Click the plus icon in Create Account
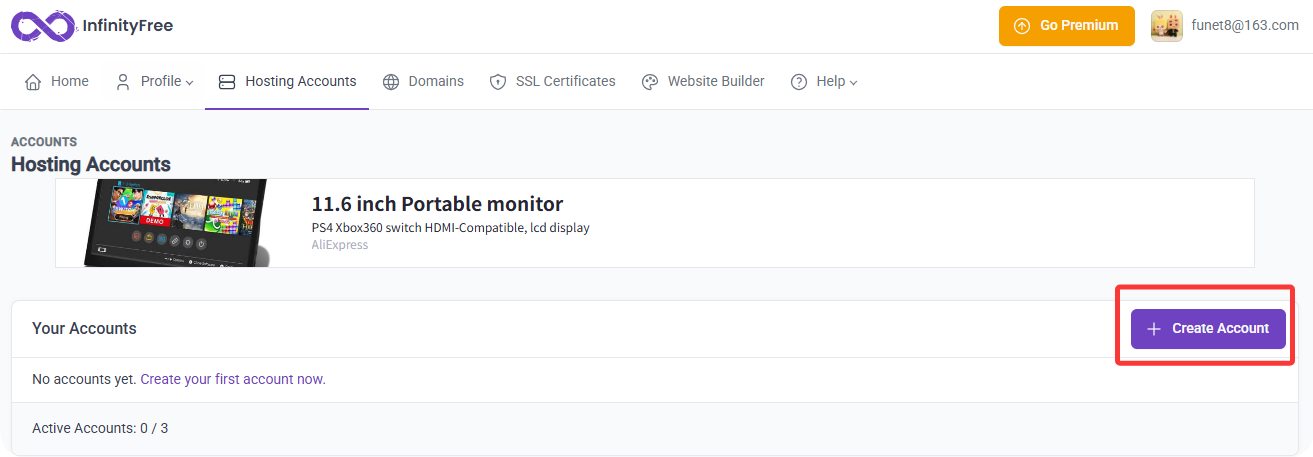This screenshot has height=457, width=1313. pyautogui.click(x=1154, y=329)
